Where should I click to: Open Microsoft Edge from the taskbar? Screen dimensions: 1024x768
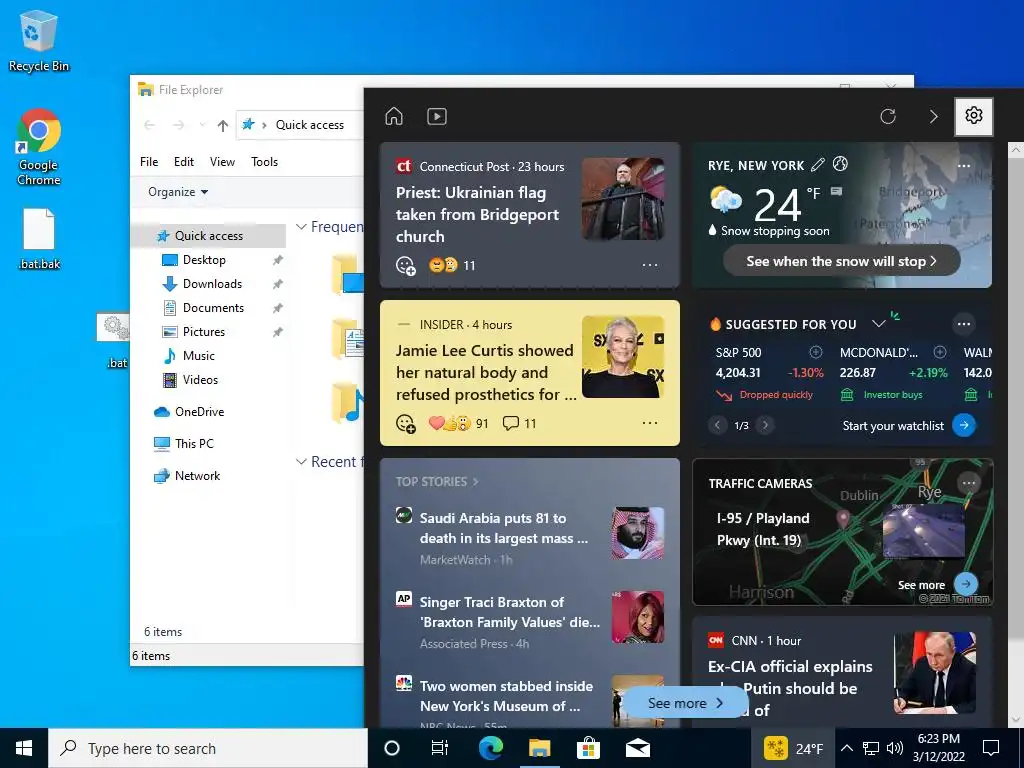(491, 748)
